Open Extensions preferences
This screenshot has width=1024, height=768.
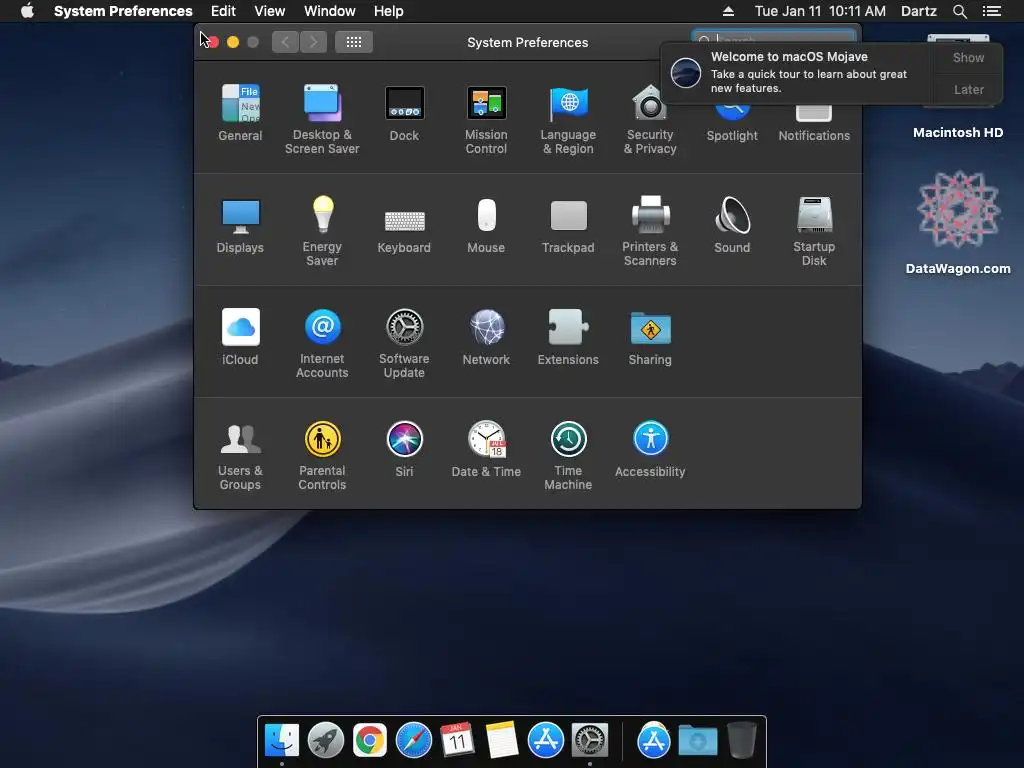click(x=568, y=337)
